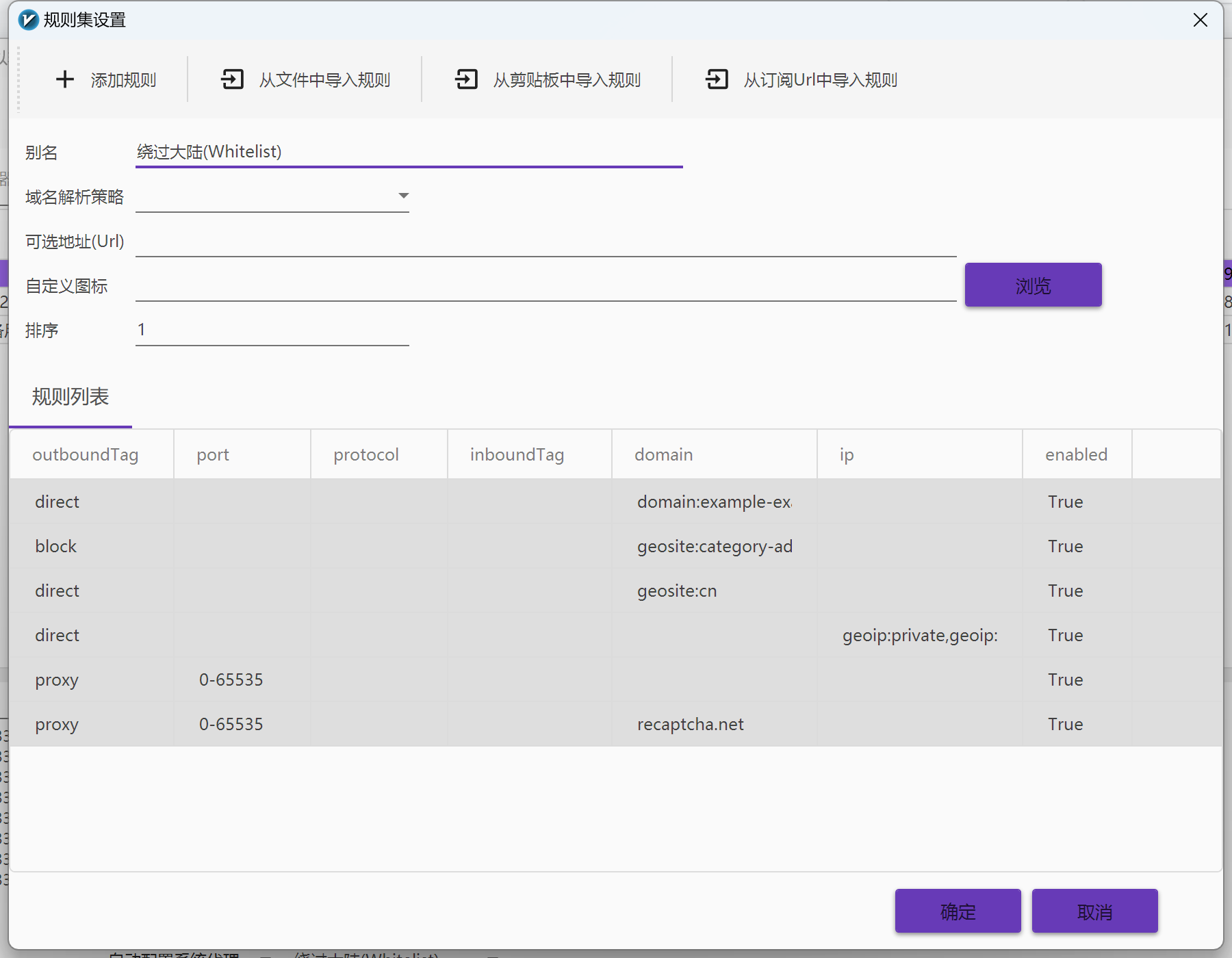Click the 别名 alias input field

409,152
